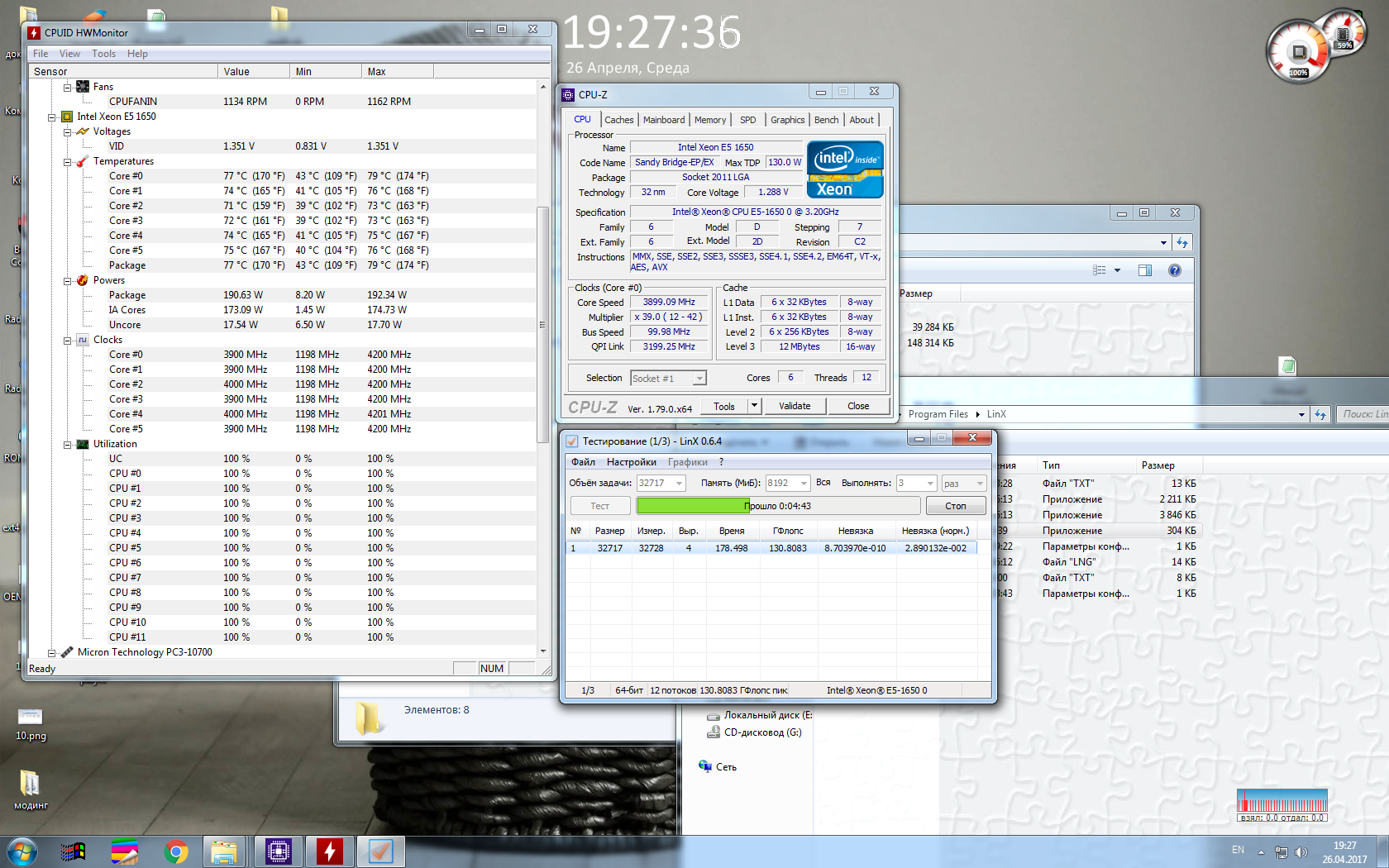Screen dimensions: 1389x868
Task: Click the CPU meter gadget on the desktop
Action: click(x=1297, y=52)
